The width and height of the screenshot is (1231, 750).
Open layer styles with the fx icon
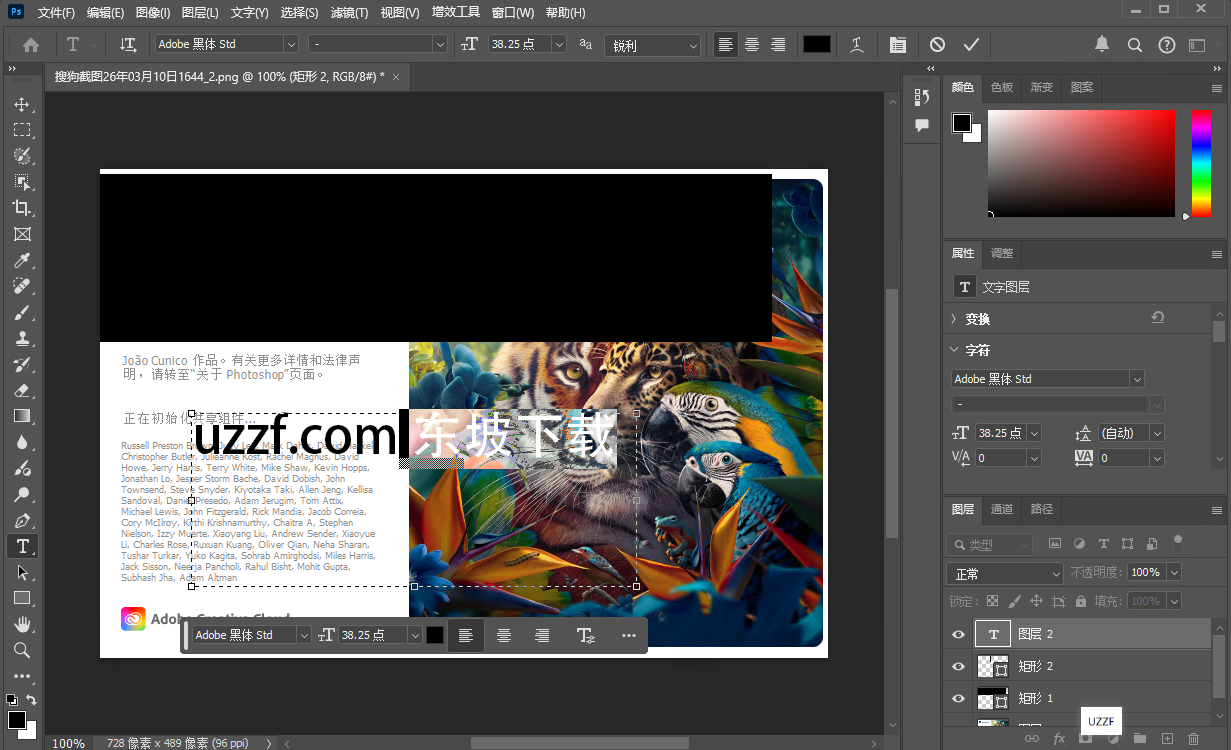point(1059,737)
